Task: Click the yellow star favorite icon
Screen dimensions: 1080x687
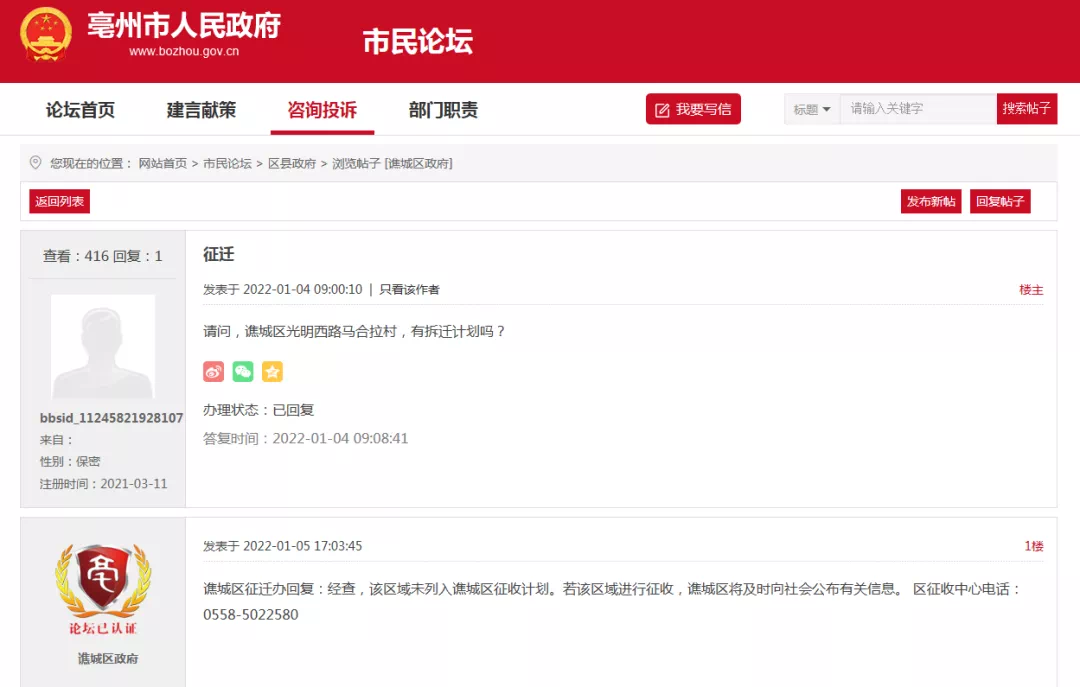Action: (x=272, y=372)
